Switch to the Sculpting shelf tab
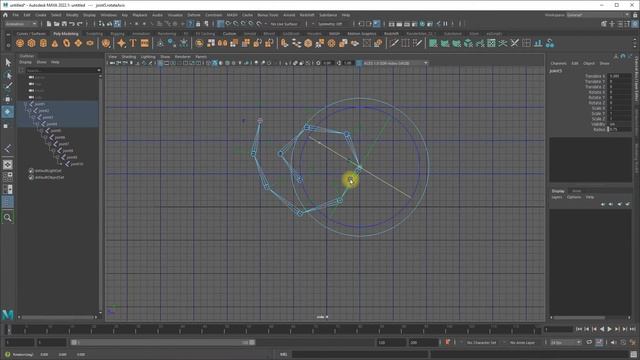 (94, 34)
